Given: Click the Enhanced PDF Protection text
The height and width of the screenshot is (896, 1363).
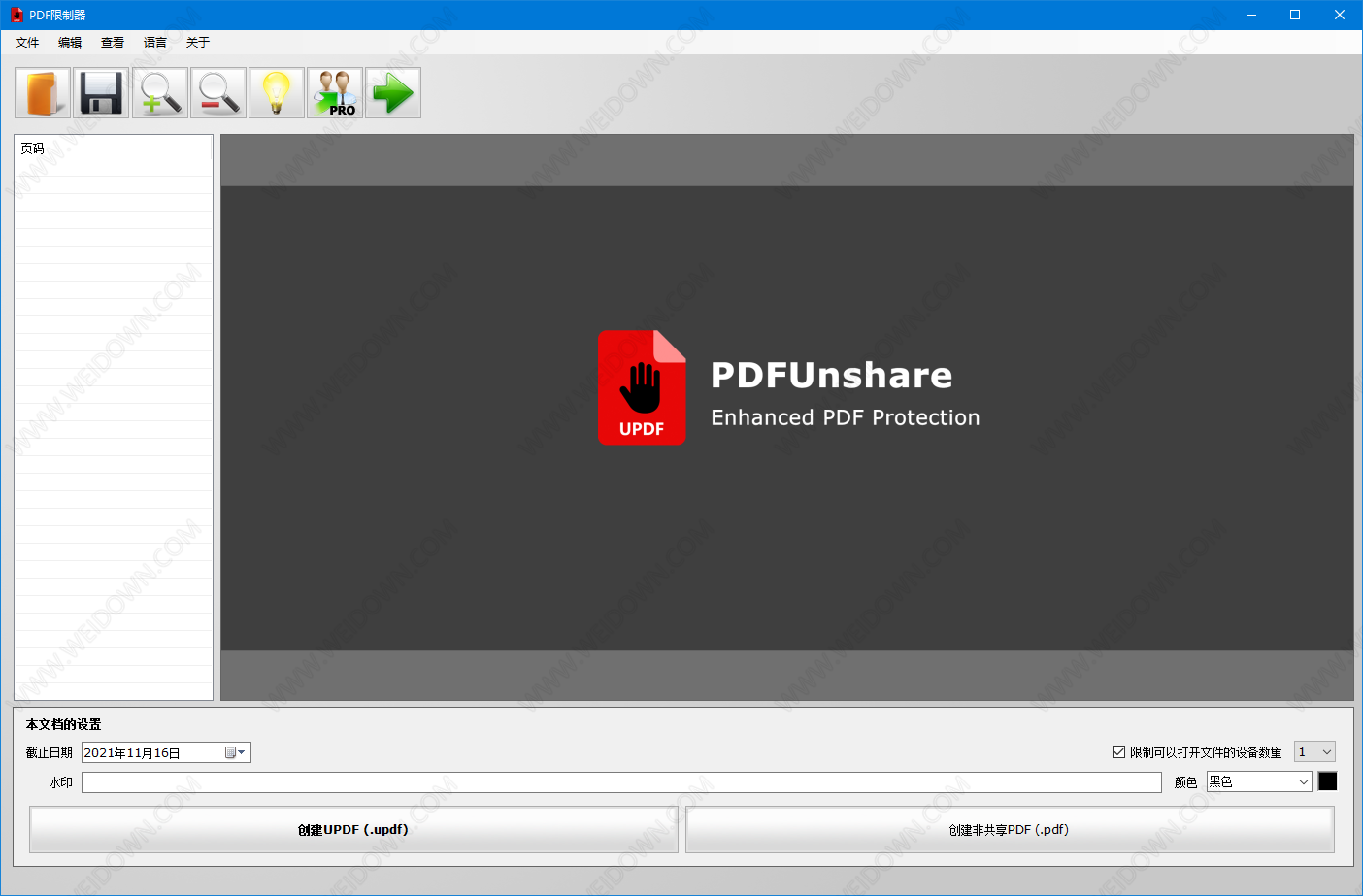Looking at the screenshot, I should click(x=846, y=417).
